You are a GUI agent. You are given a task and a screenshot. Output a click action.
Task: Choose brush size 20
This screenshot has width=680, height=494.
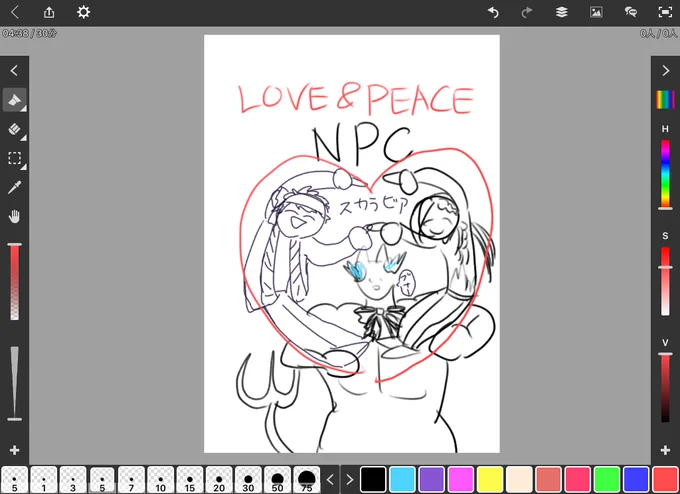(219, 480)
